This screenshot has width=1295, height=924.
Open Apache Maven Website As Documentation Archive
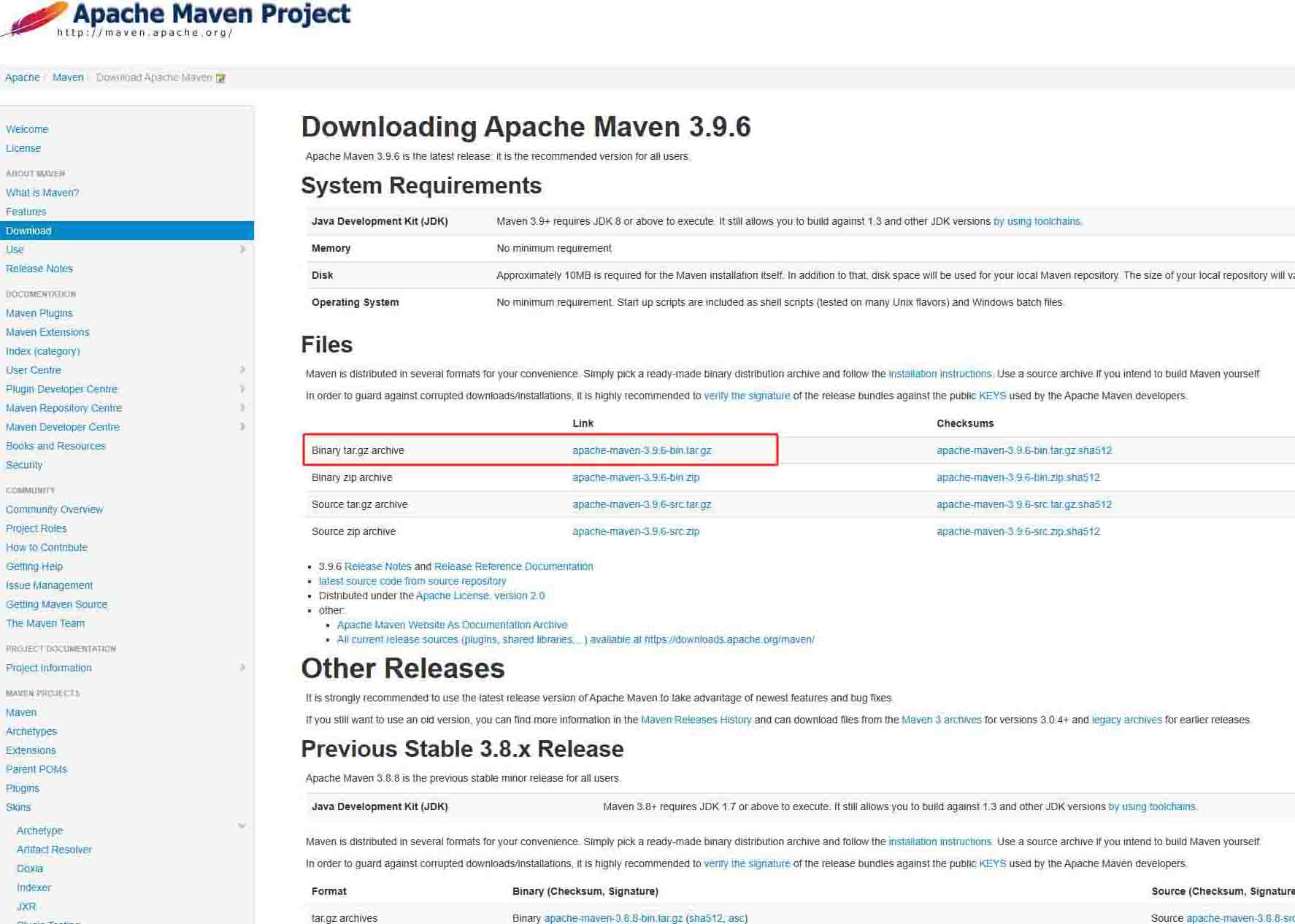(x=452, y=625)
